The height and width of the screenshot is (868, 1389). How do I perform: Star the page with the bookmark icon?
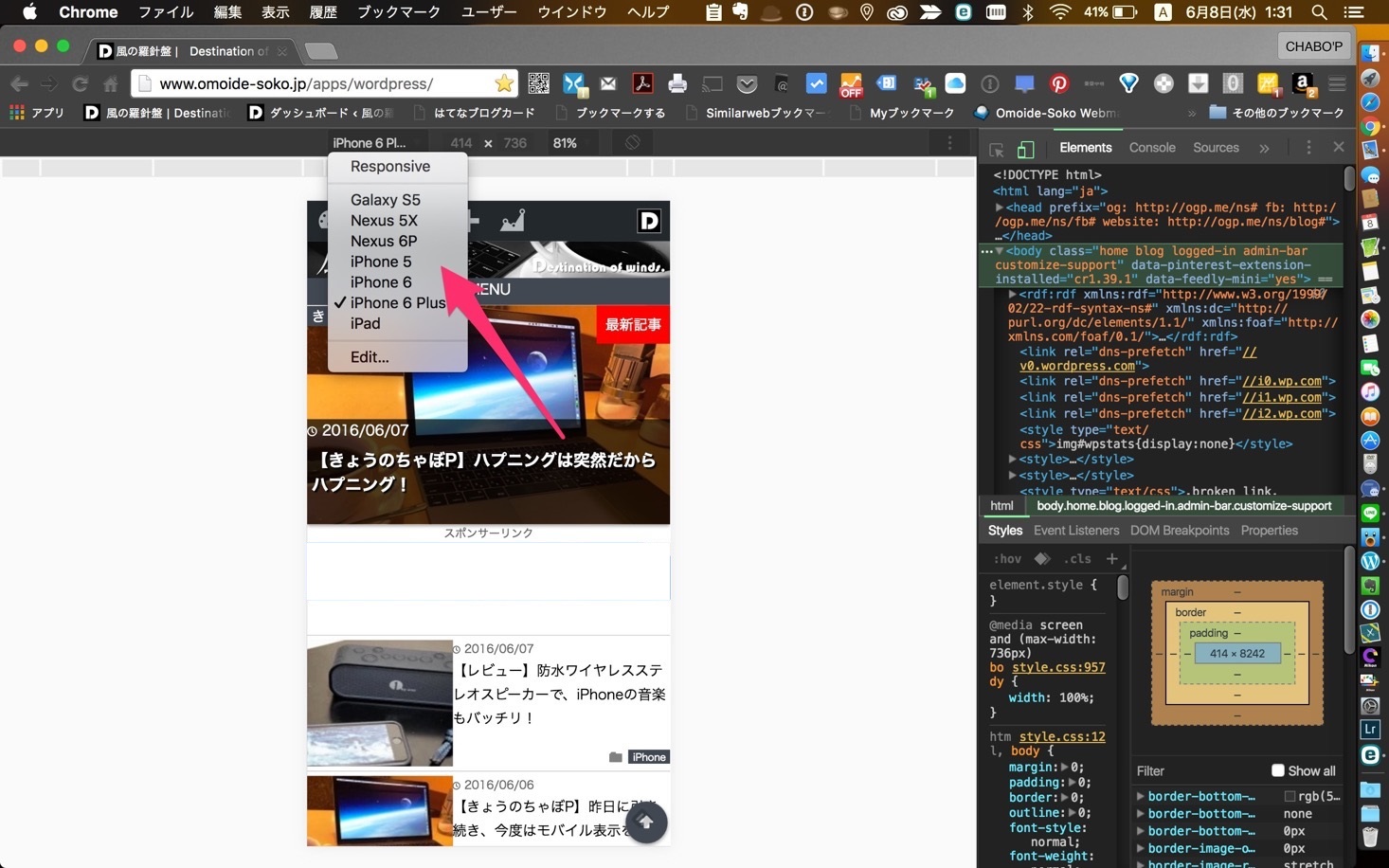pyautogui.click(x=504, y=83)
